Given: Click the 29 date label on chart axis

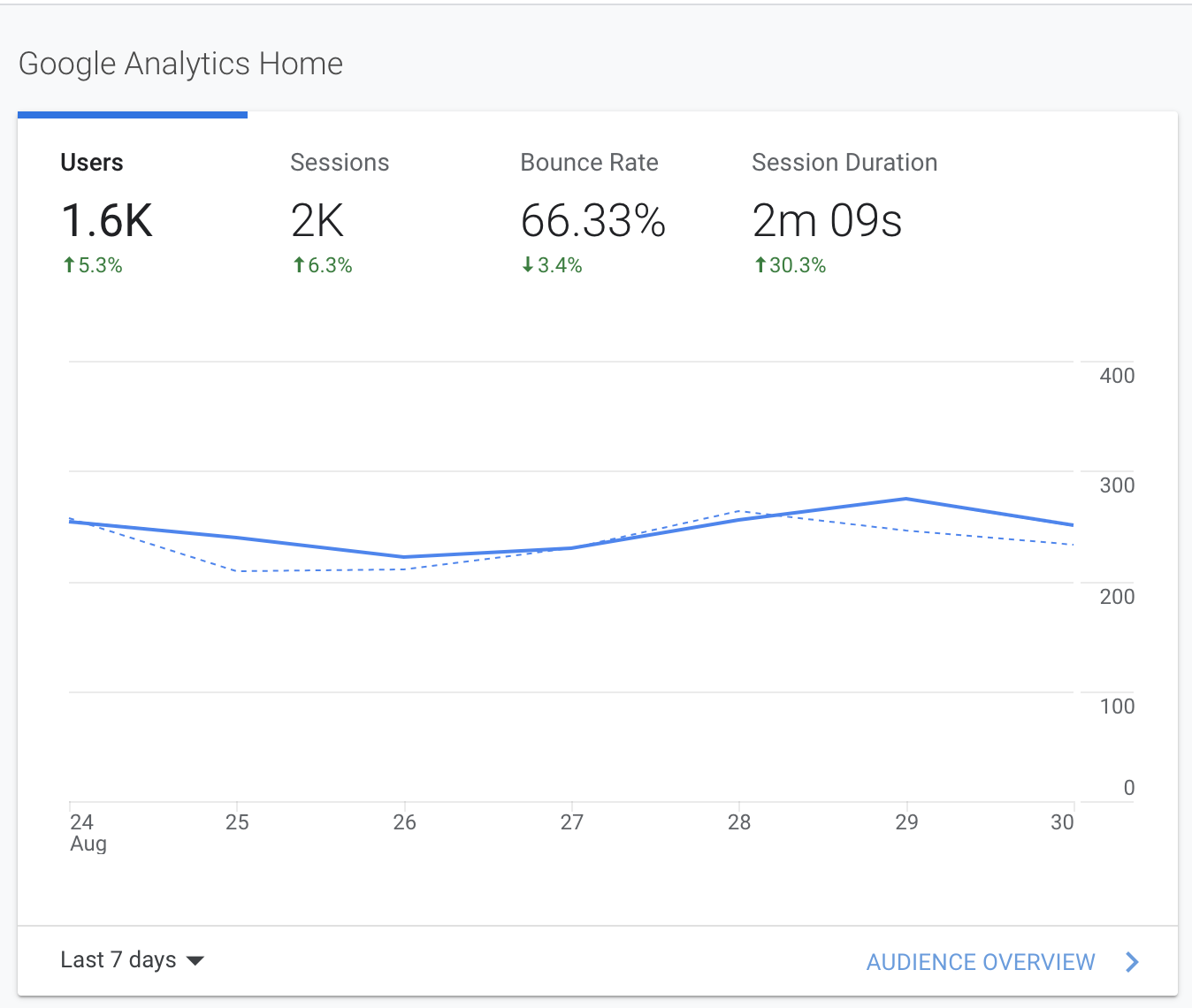Looking at the screenshot, I should (x=906, y=822).
